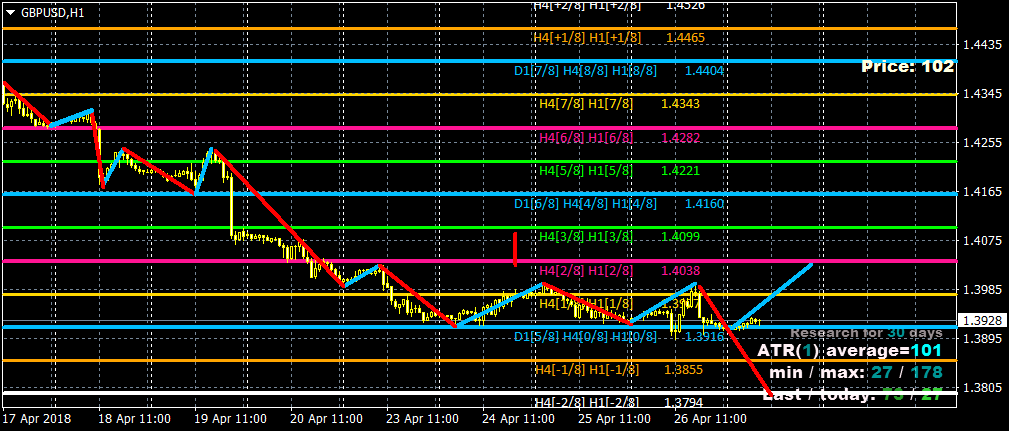
Task: Select the 23 Apr 11:00 time axis label
Action: (x=423, y=418)
